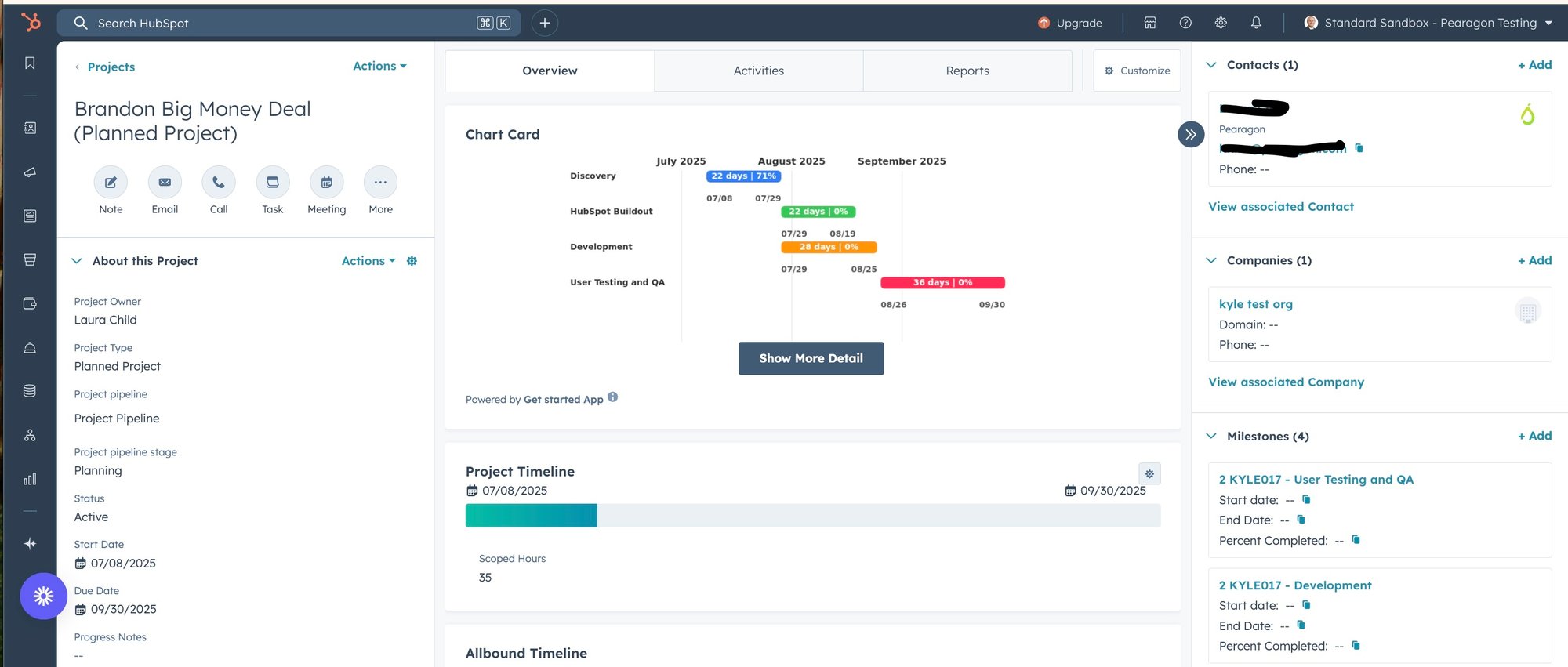The height and width of the screenshot is (667, 1568).
Task: Collapse the Contacts (1) section
Action: (1211, 65)
